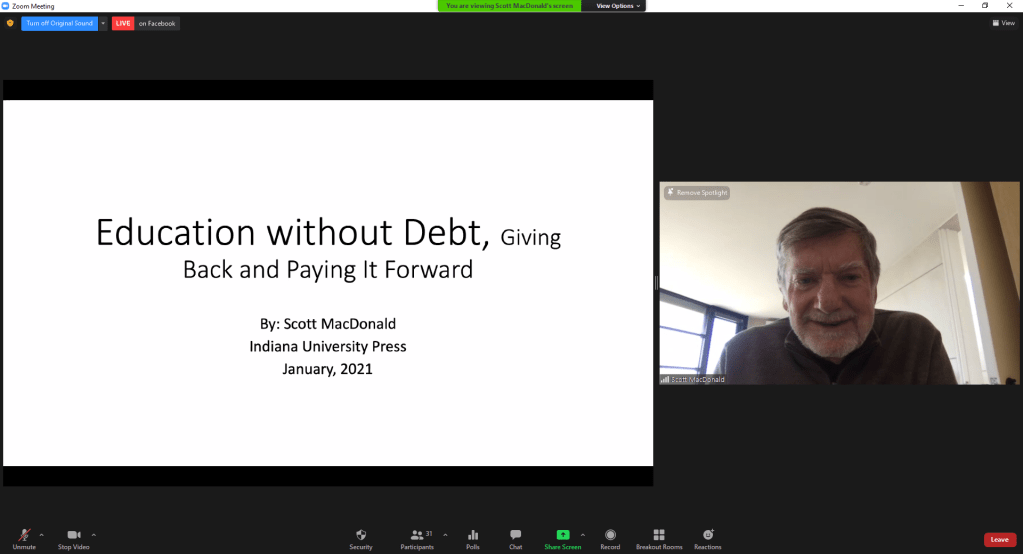Click Remove Spotlight on the speaker video
This screenshot has height=554, width=1023.
tap(697, 192)
